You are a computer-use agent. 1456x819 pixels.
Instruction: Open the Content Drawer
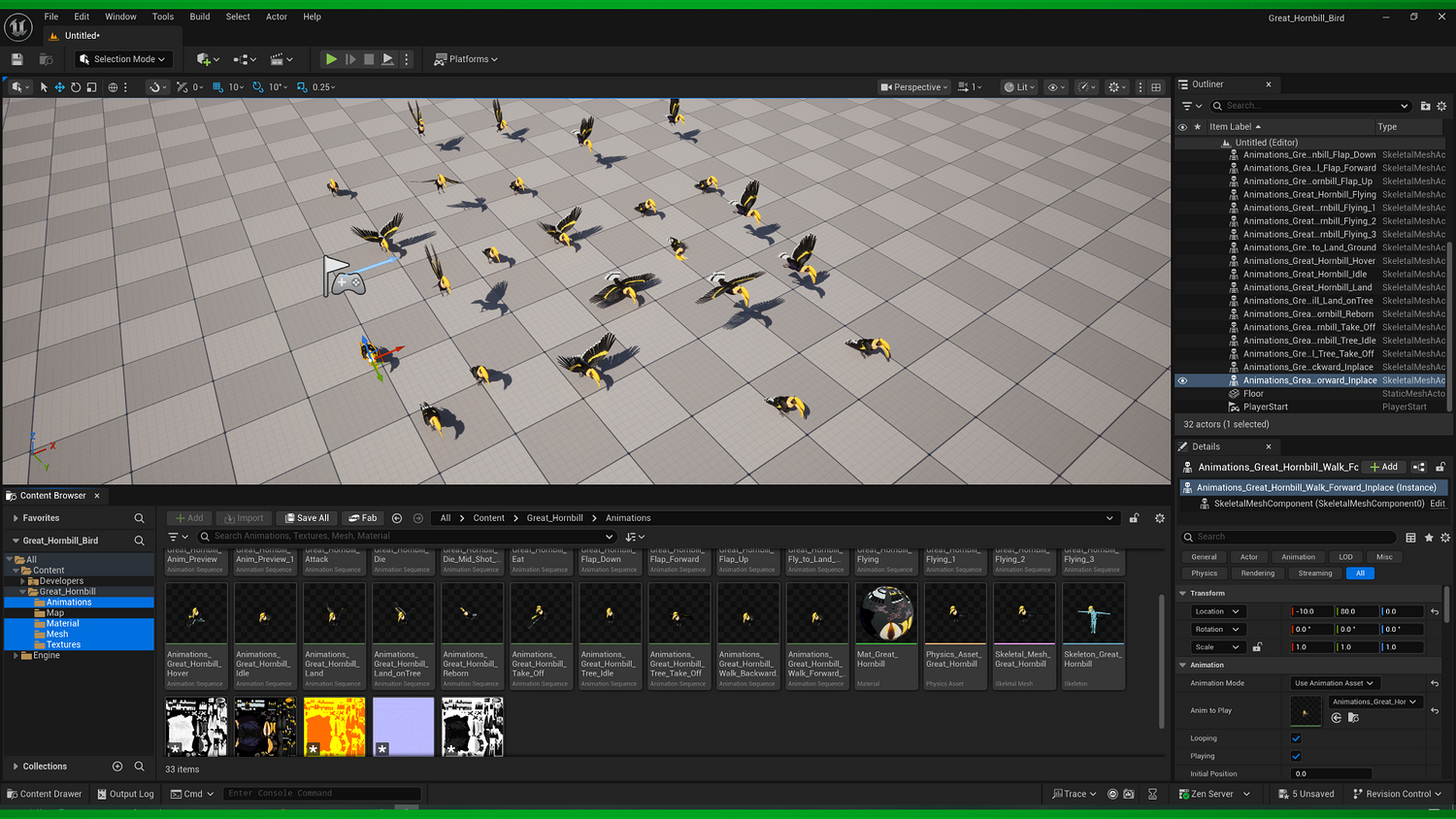tap(45, 794)
